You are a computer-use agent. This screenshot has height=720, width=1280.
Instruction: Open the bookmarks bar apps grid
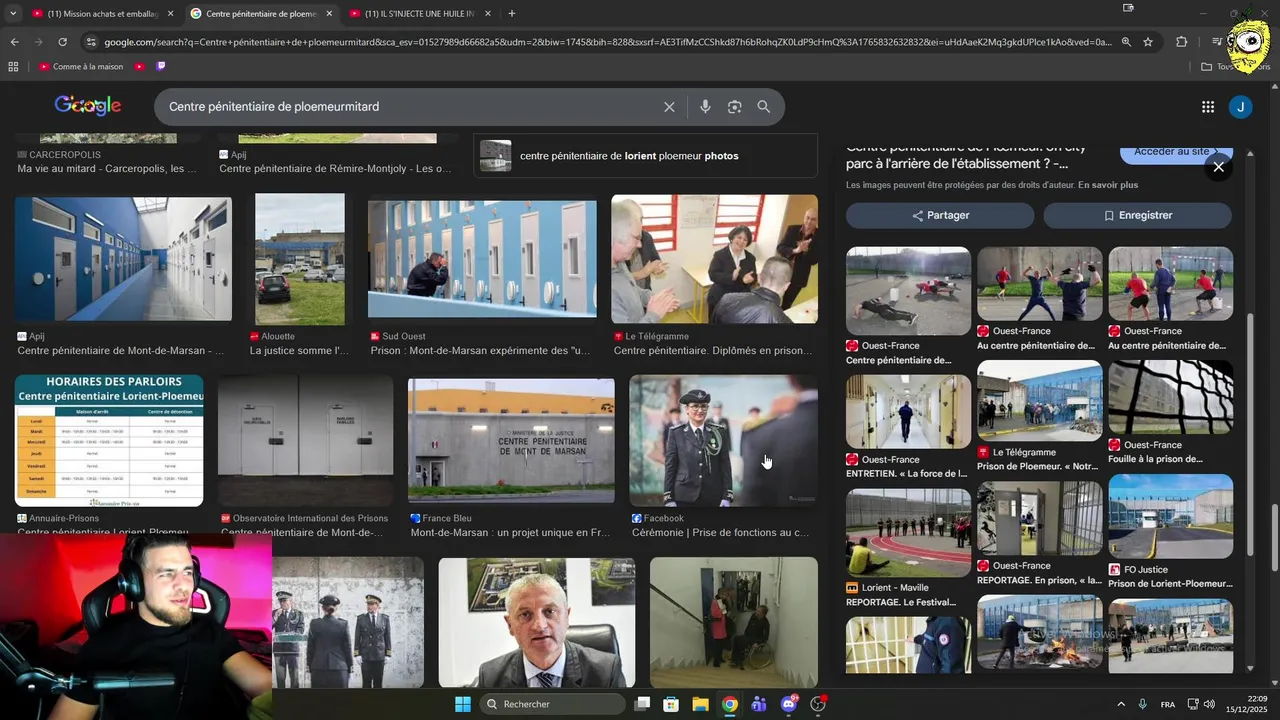pos(13,66)
